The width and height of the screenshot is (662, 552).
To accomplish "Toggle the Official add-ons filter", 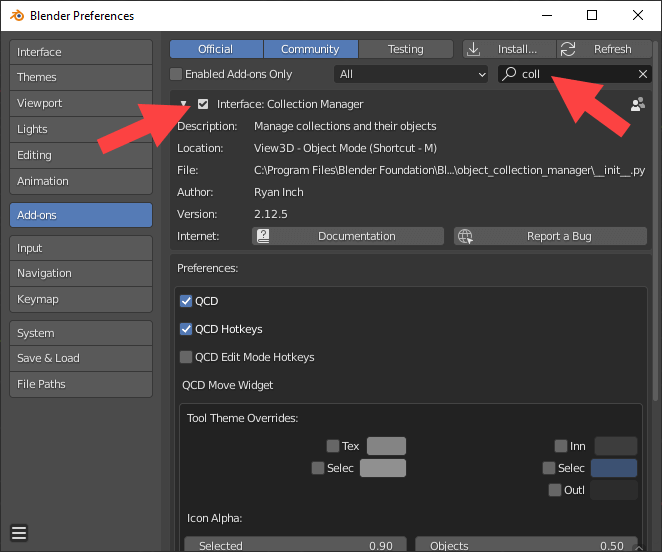I will coord(216,49).
